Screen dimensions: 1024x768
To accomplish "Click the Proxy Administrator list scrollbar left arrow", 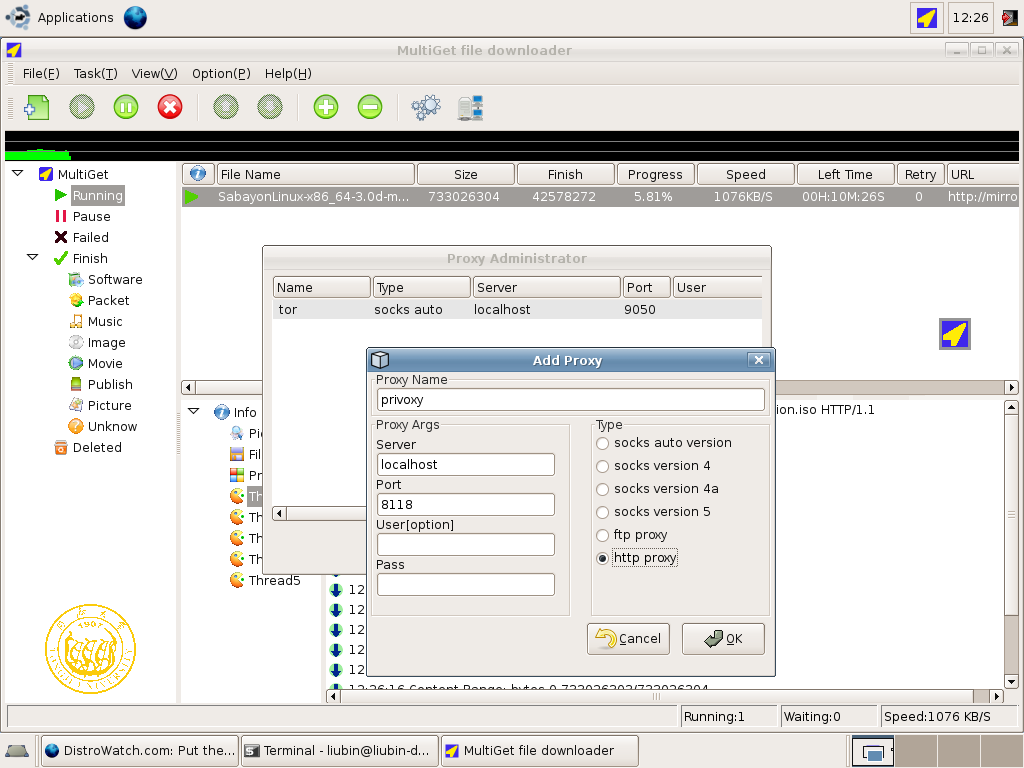I will [x=279, y=513].
